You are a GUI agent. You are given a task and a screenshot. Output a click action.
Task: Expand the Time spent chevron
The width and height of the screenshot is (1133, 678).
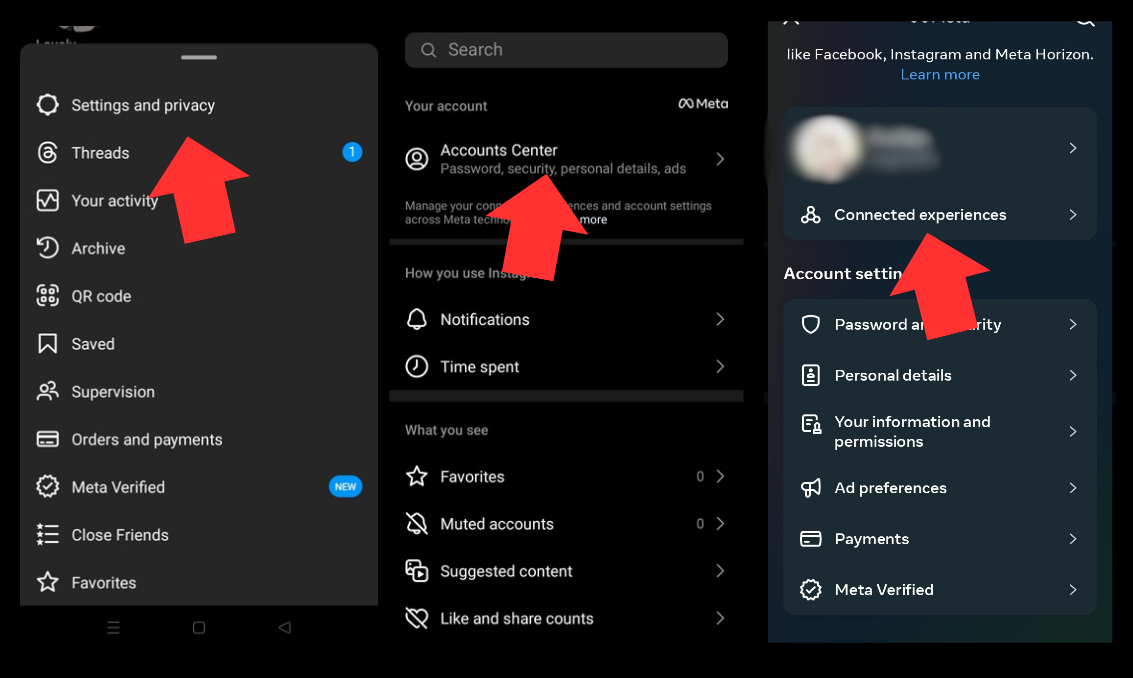click(x=720, y=366)
